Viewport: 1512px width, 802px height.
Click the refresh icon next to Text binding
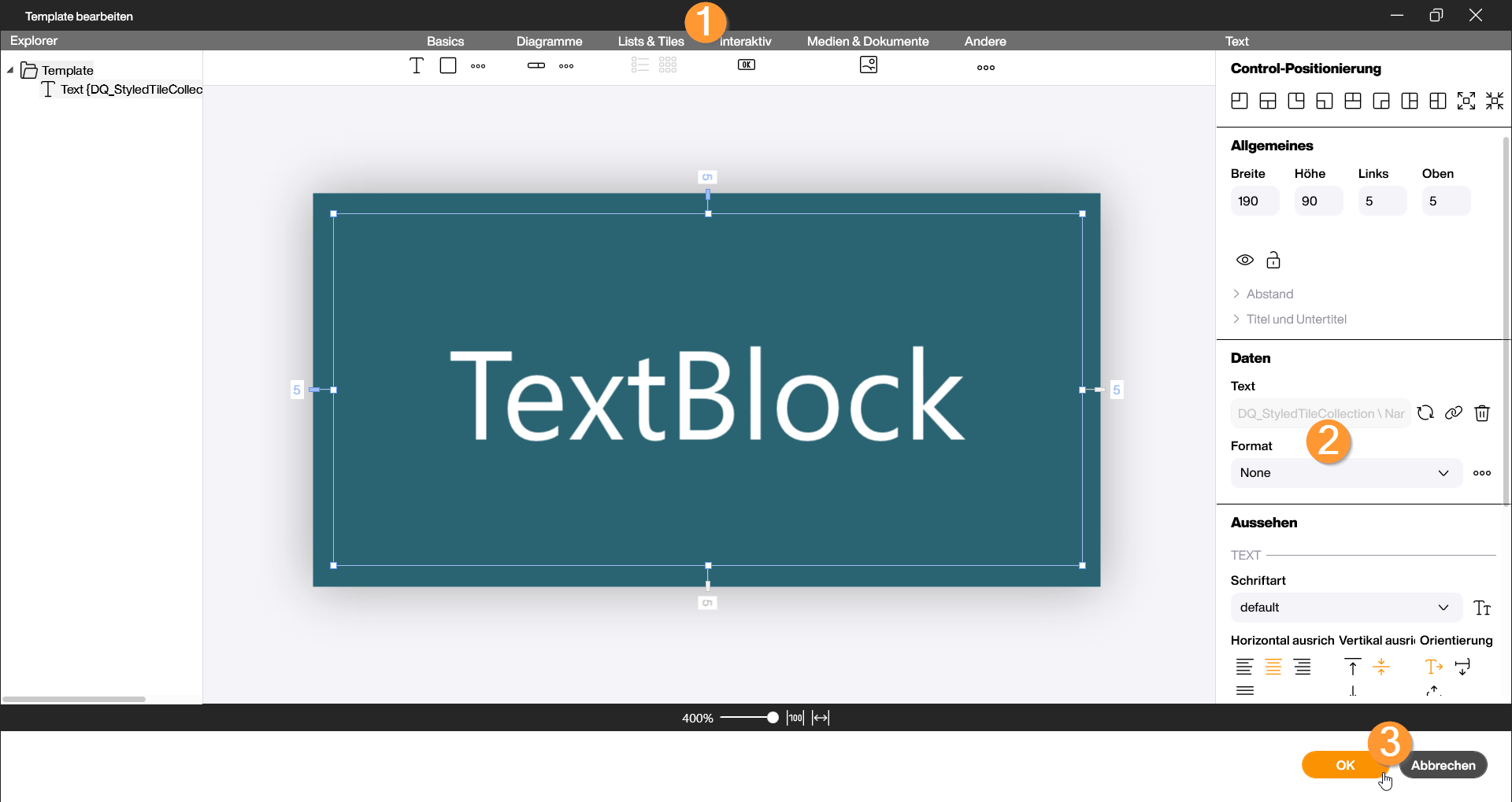(x=1425, y=413)
